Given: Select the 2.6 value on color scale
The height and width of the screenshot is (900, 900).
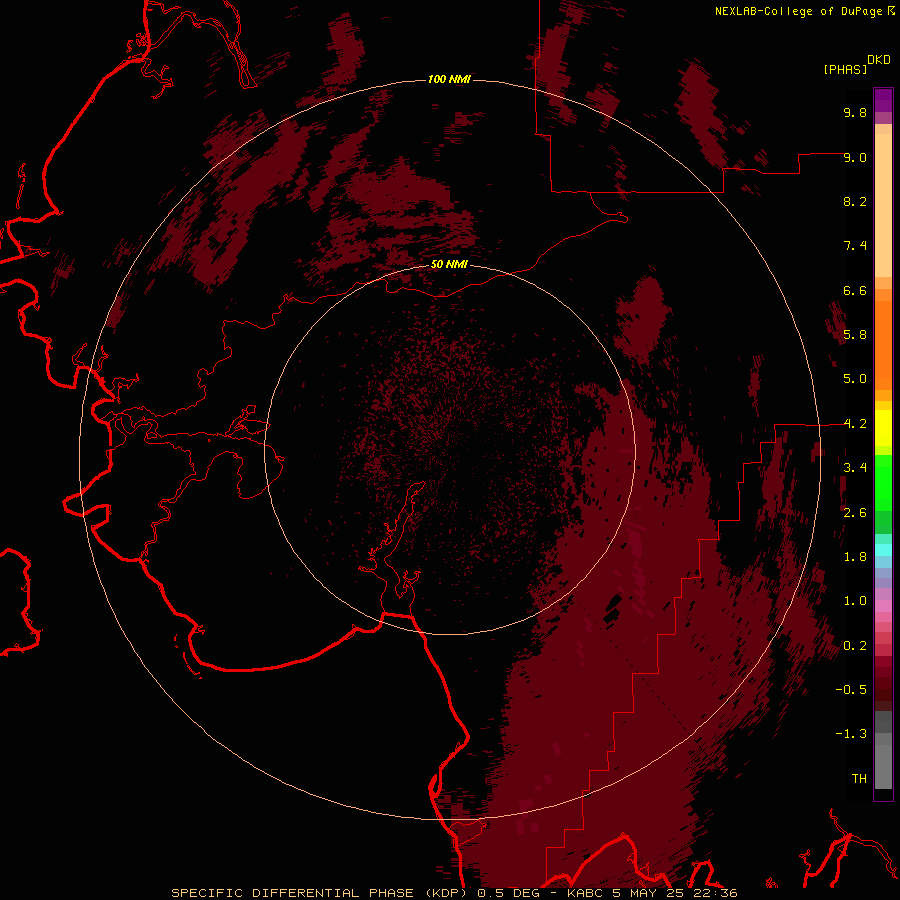Looking at the screenshot, I should click(855, 513).
